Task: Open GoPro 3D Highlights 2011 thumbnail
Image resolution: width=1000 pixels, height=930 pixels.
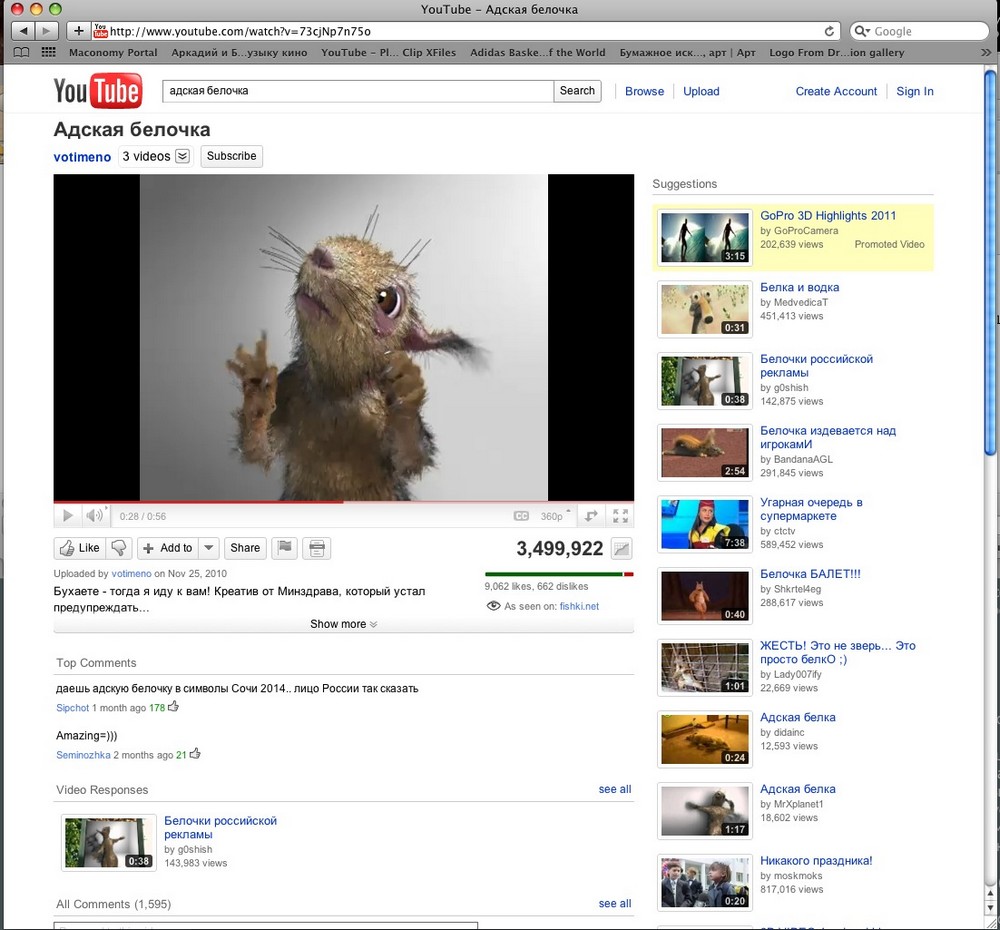Action: tap(705, 237)
